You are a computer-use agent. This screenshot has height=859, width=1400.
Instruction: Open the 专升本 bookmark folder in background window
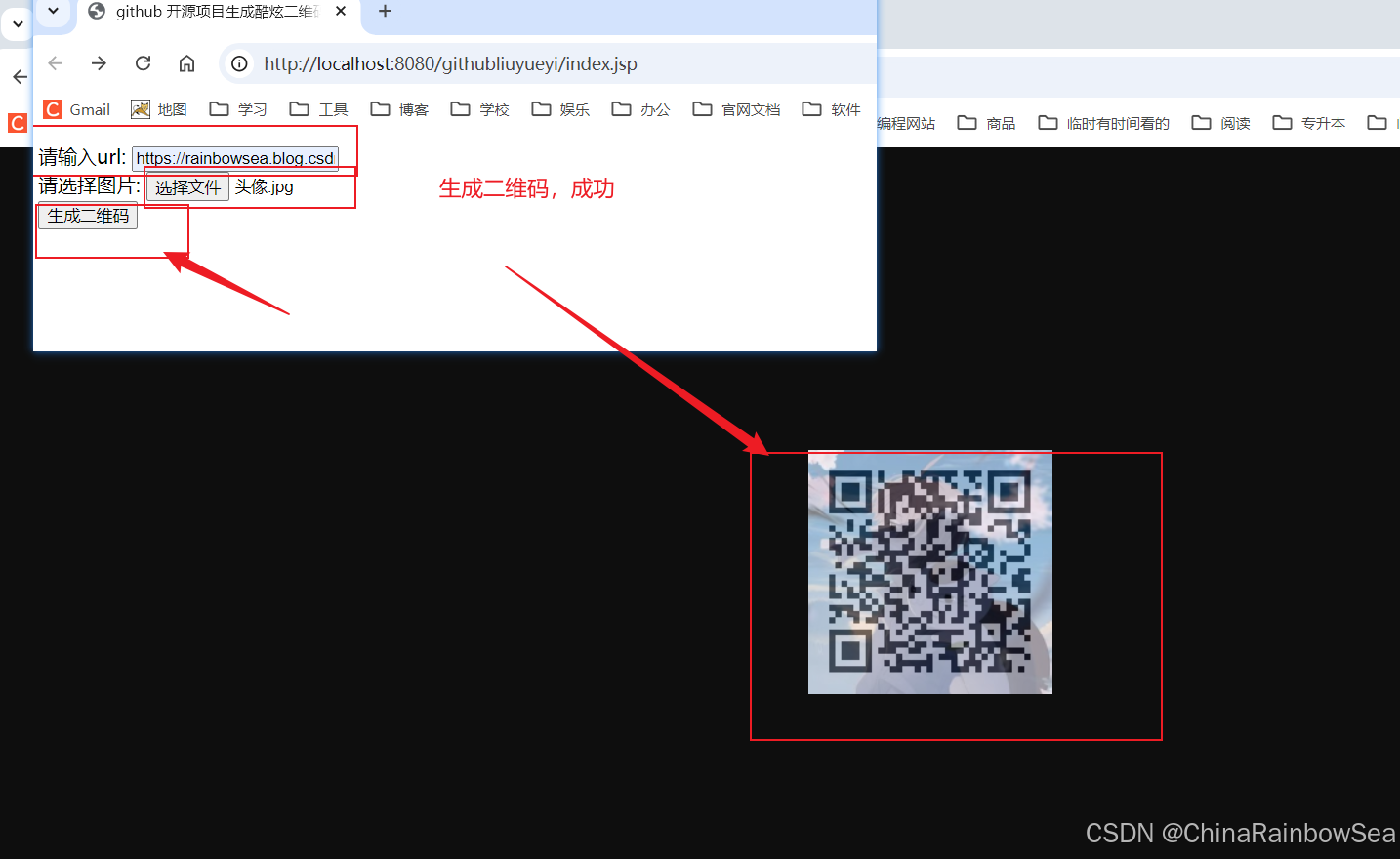(x=1309, y=123)
